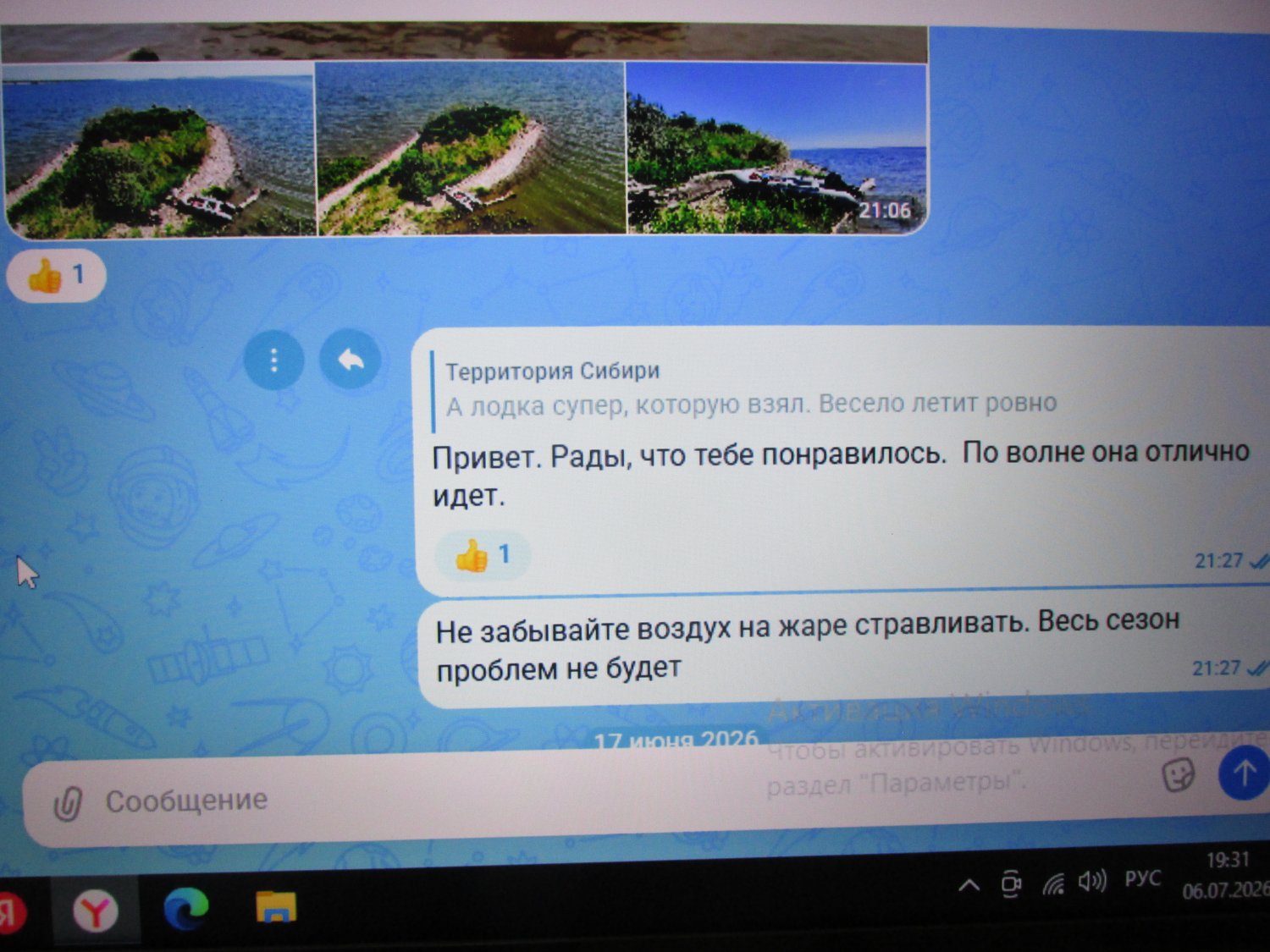Click the paperclip attach file icon
The image size is (1270, 952).
click(68, 803)
